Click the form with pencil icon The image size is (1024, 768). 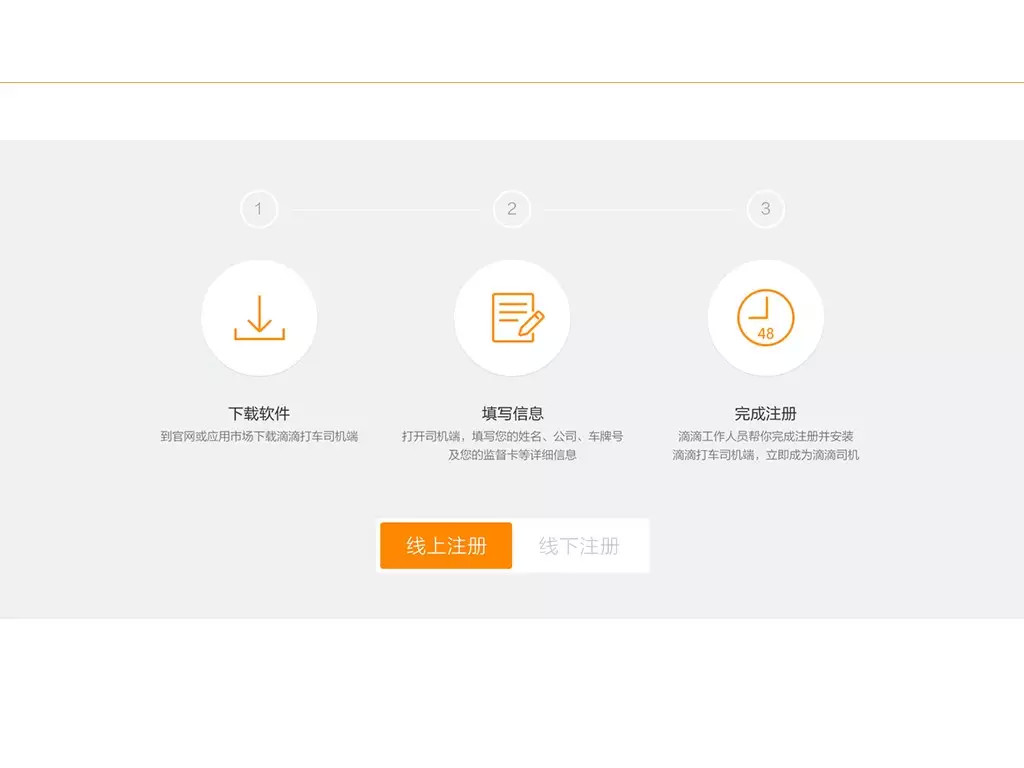pos(512,318)
